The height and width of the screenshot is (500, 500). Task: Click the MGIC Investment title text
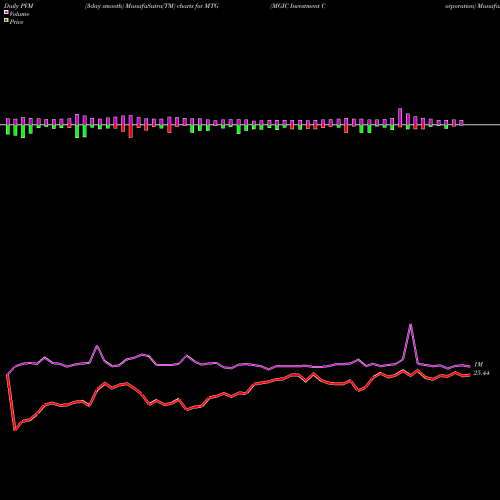[298, 6]
